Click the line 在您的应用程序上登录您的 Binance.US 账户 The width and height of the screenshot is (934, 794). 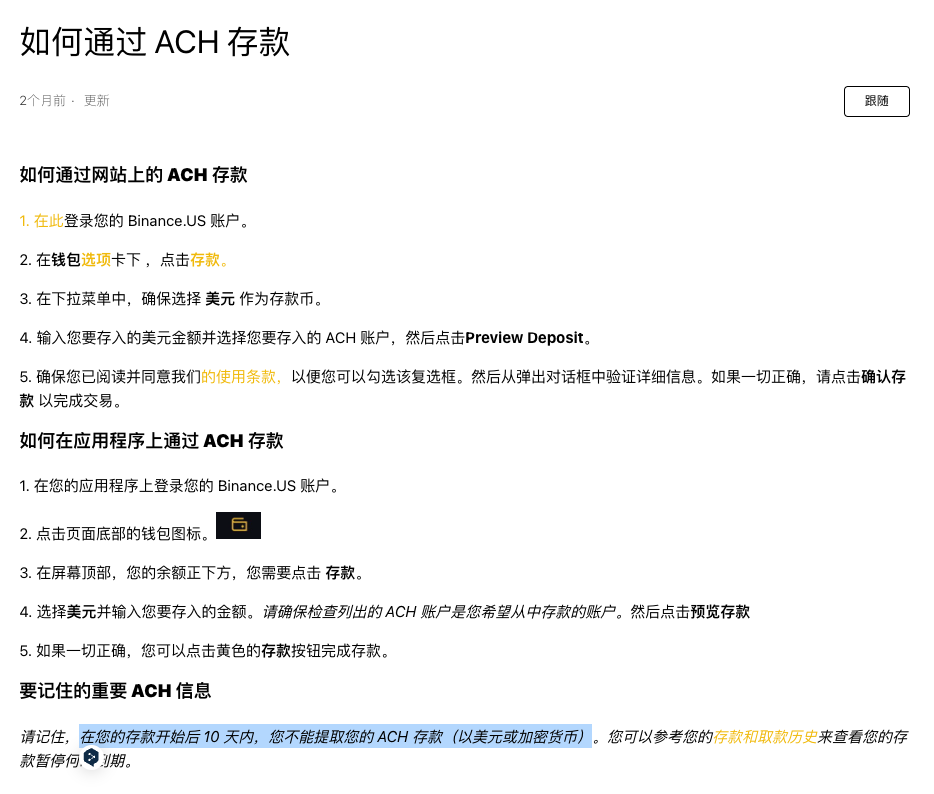179,486
